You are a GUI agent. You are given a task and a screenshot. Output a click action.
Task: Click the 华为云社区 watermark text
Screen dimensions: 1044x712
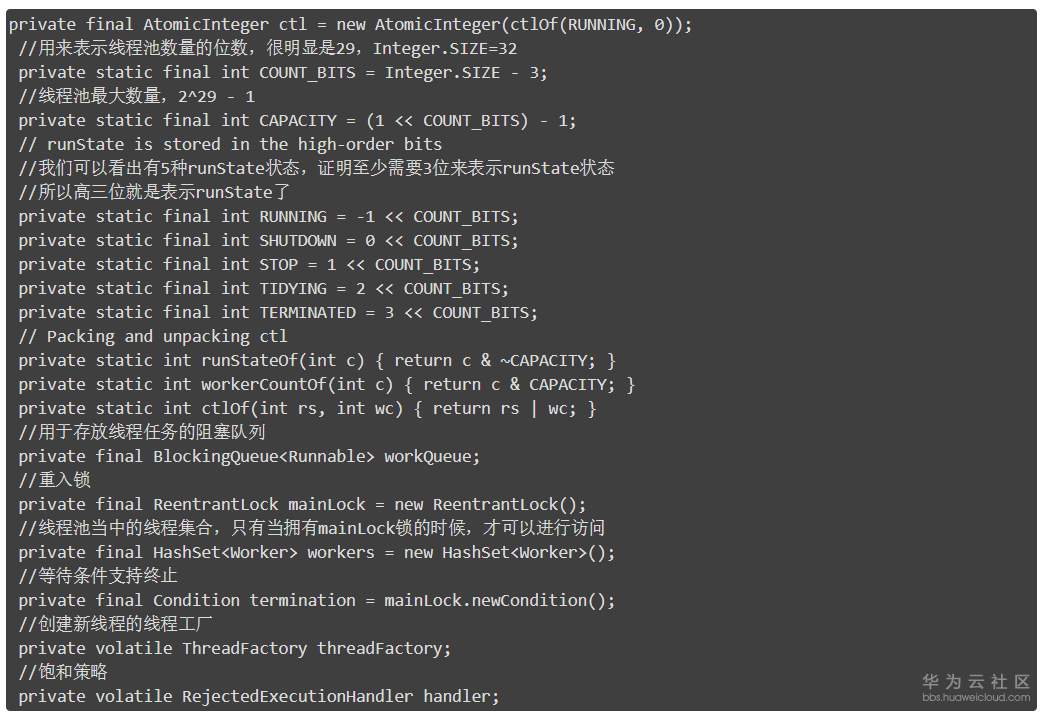point(975,681)
